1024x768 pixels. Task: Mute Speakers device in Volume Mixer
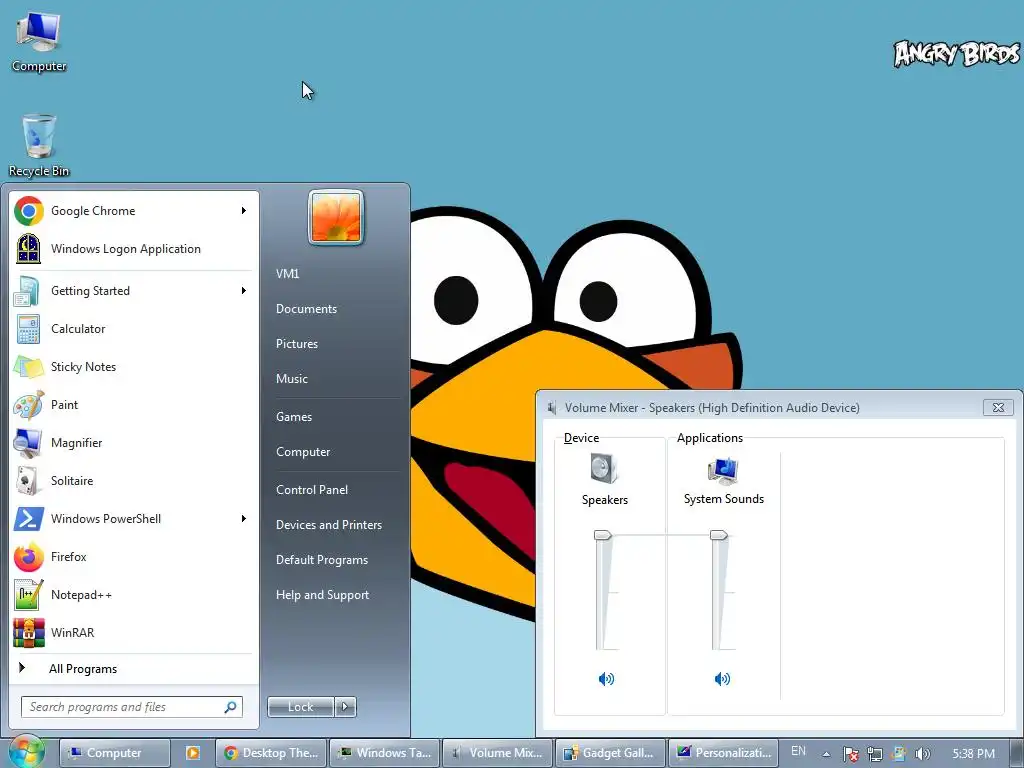(x=606, y=679)
